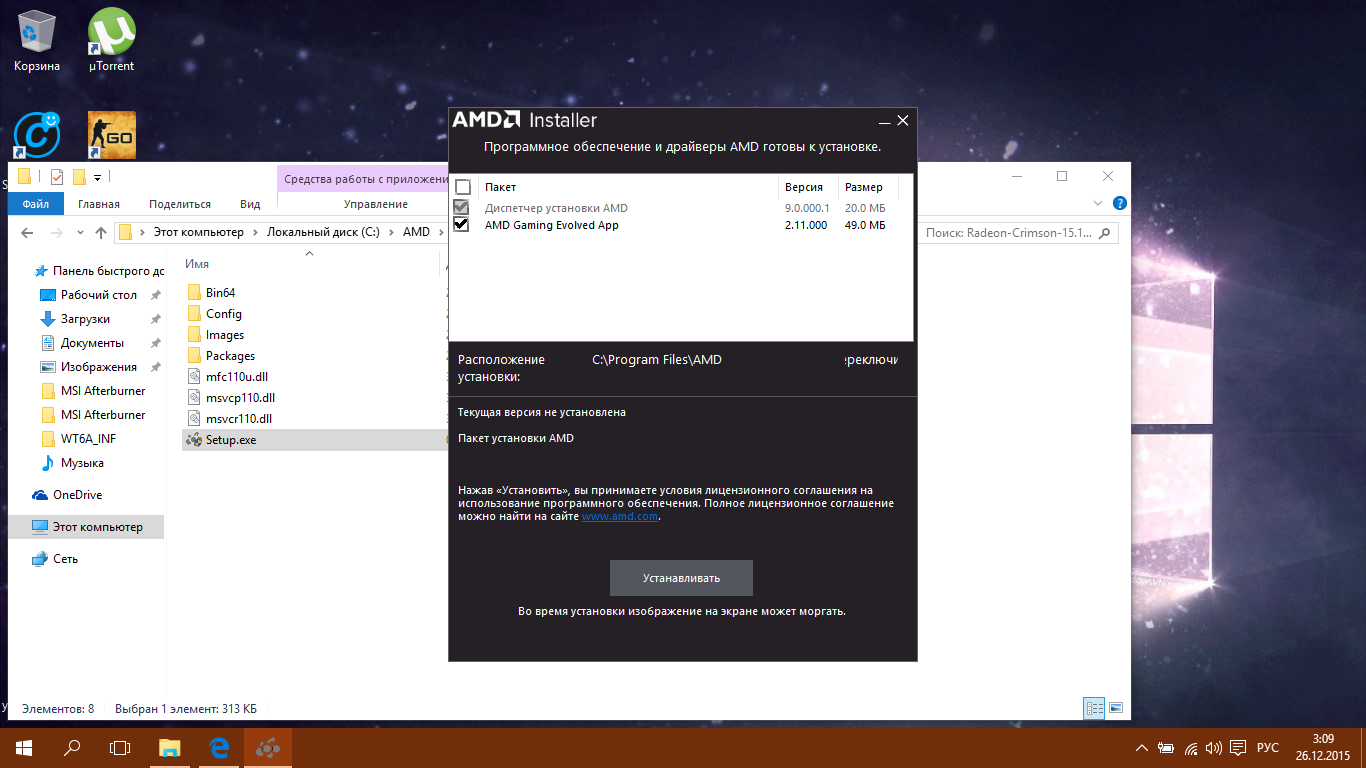This screenshot has height=768, width=1366.
Task: Switch to the Вид ribbon tab
Action: click(250, 204)
